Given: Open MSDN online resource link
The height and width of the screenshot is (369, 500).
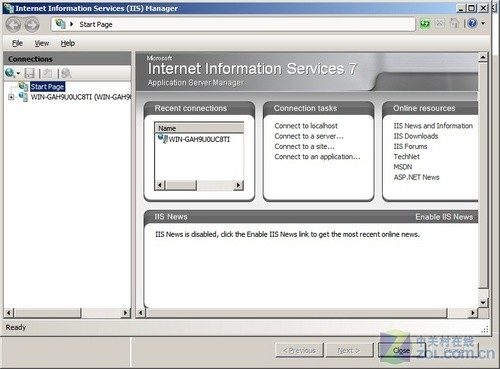Looking at the screenshot, I should click(x=403, y=167).
